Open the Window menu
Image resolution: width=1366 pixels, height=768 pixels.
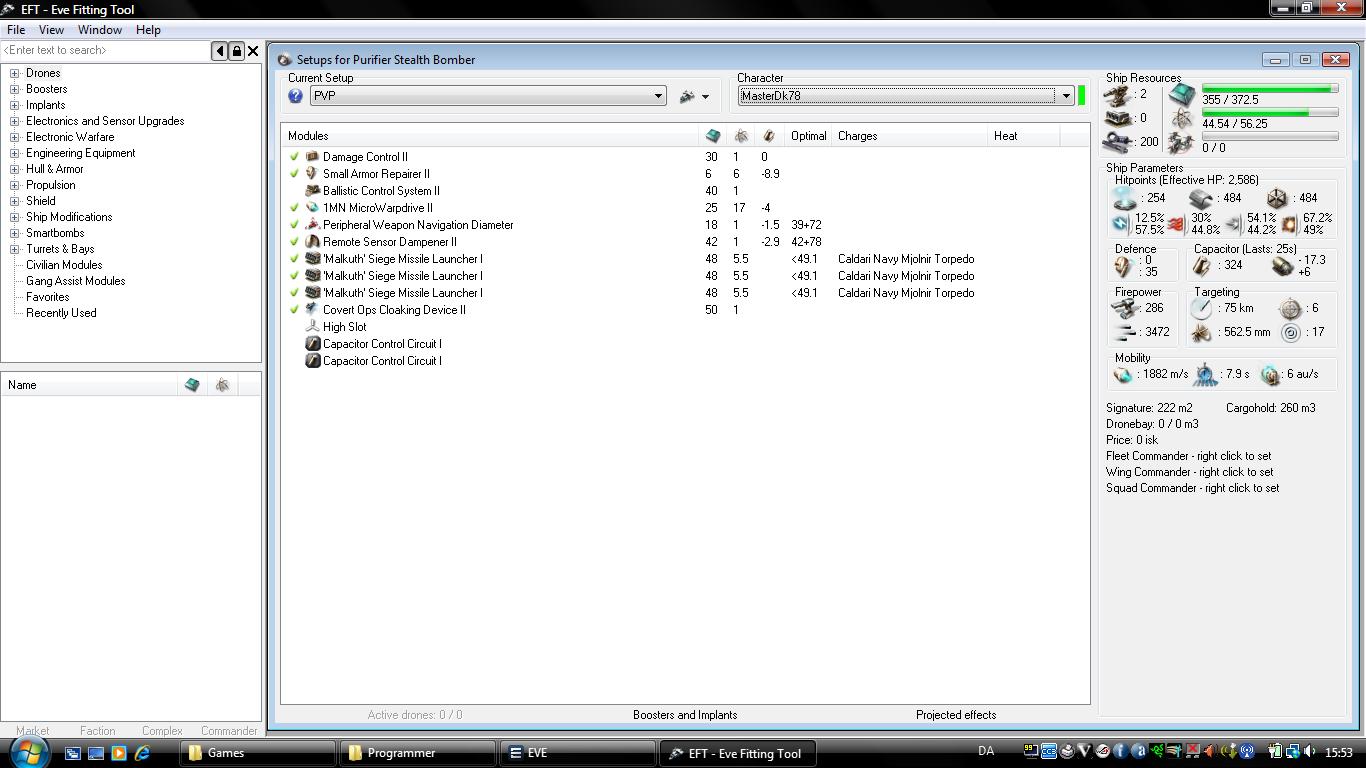click(100, 30)
